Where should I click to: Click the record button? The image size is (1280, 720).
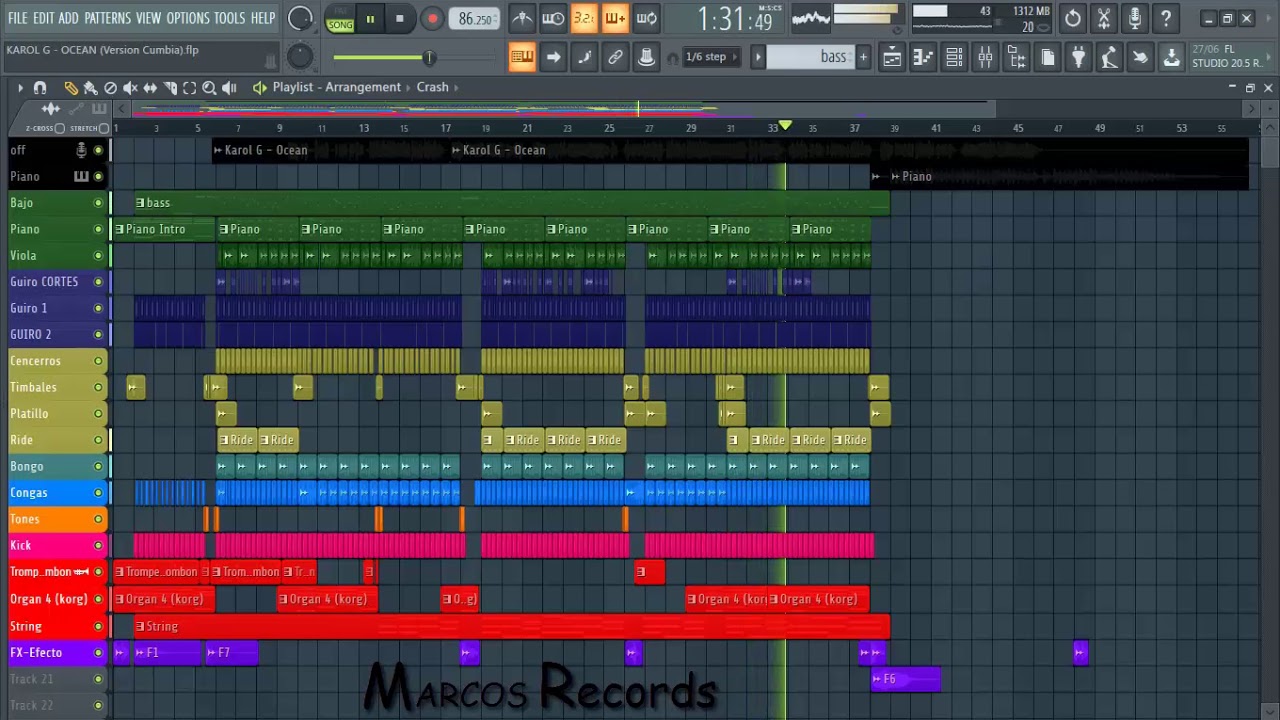pyautogui.click(x=432, y=19)
